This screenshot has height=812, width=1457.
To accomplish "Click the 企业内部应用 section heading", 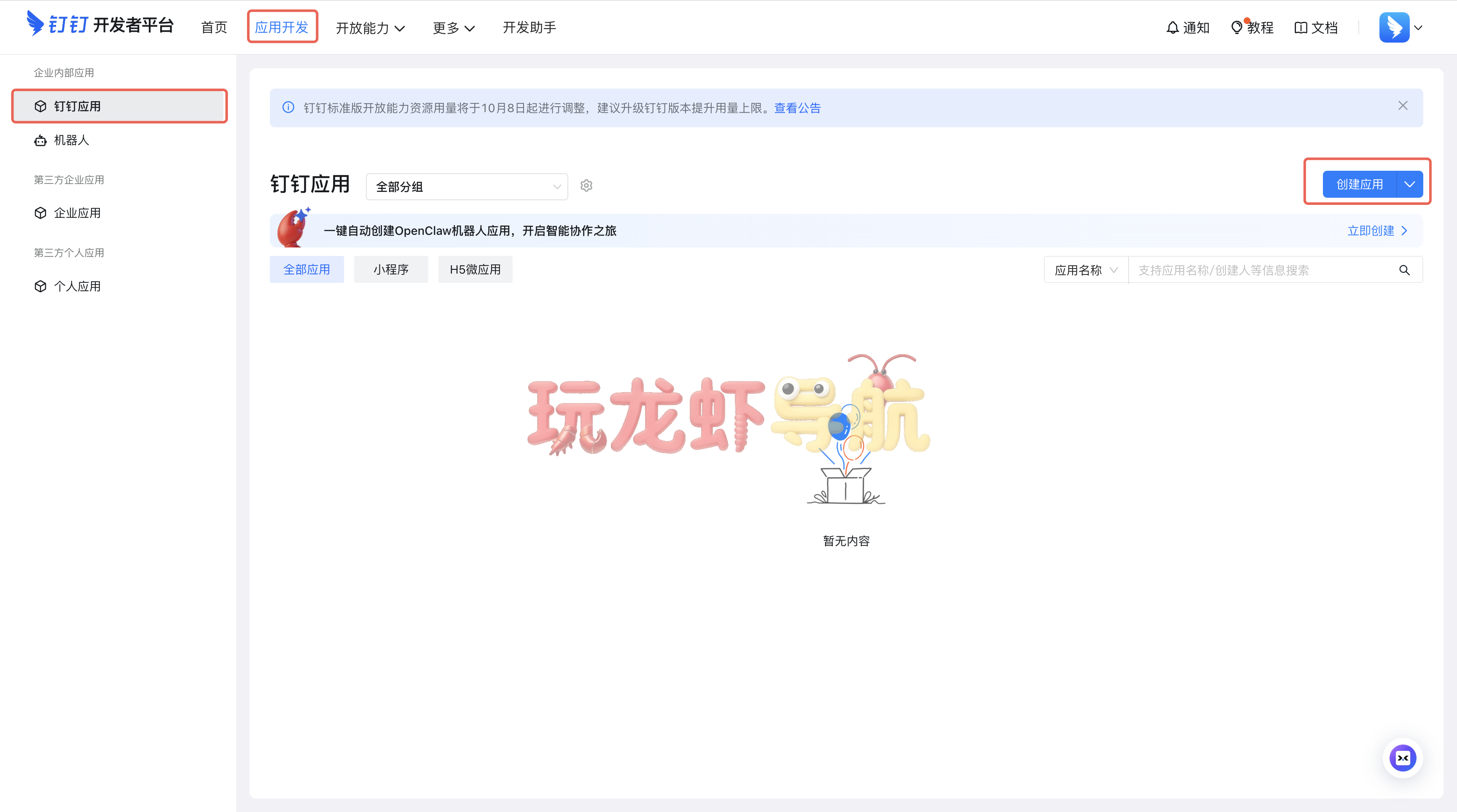I will [x=64, y=73].
